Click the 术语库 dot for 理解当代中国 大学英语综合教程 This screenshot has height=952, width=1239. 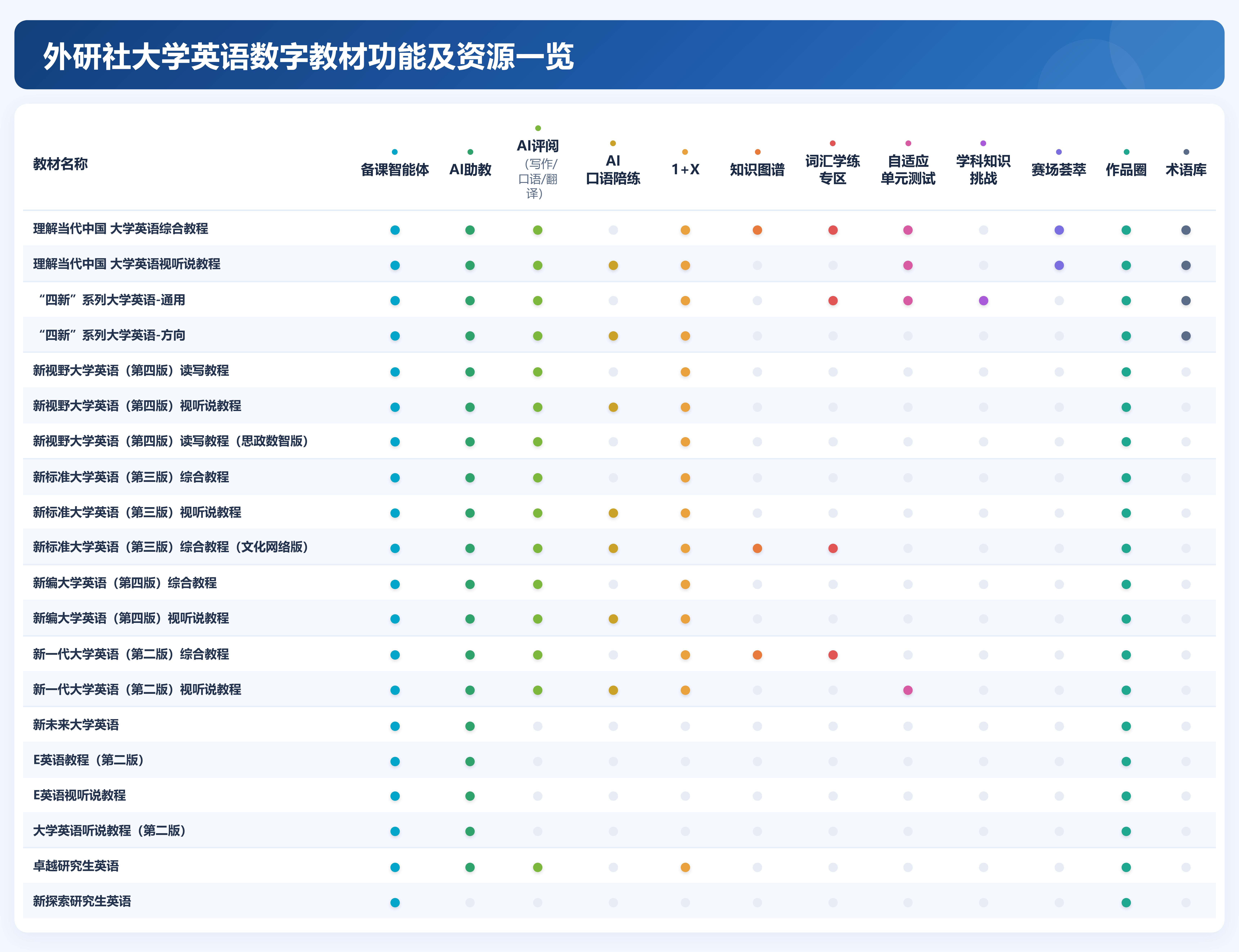click(x=1186, y=230)
